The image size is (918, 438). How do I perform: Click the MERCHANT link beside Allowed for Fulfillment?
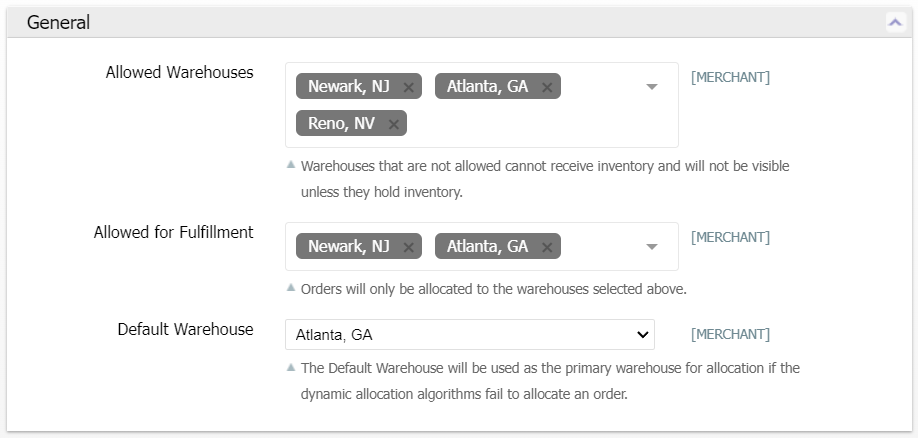tap(730, 237)
